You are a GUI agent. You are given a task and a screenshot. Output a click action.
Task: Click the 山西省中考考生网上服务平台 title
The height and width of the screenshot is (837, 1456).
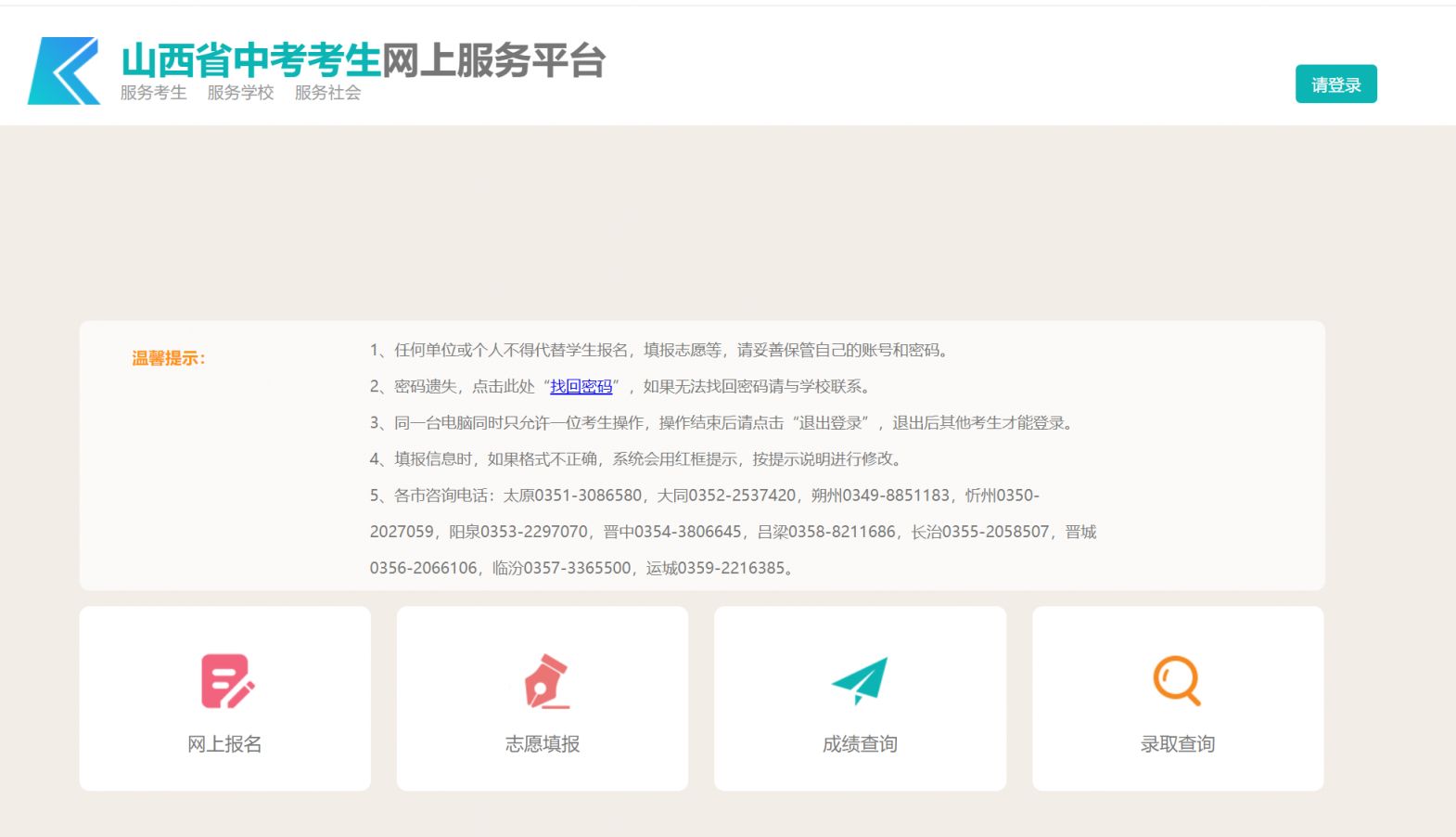point(364,60)
